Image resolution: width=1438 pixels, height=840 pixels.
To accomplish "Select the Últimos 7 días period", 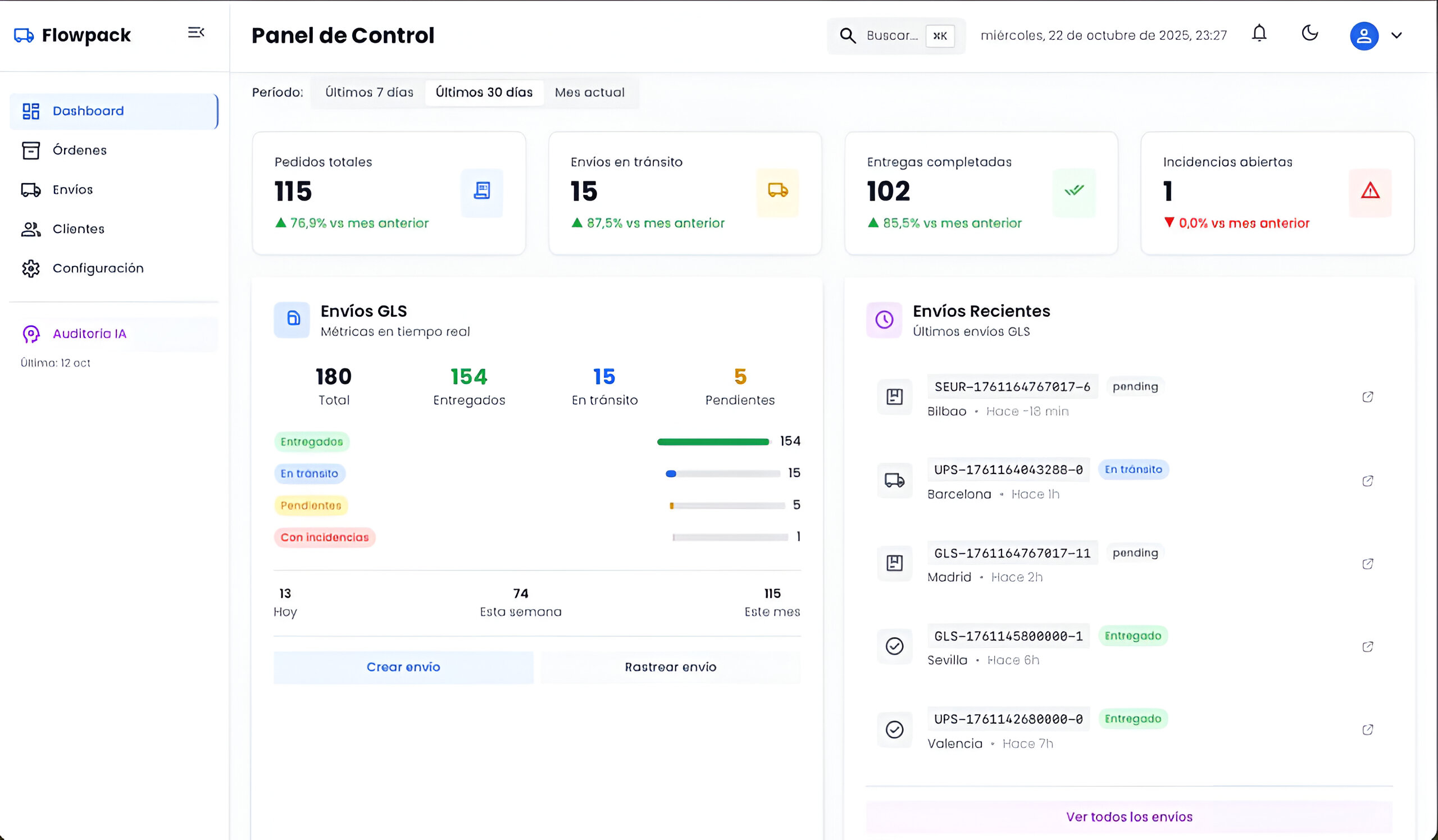I will pyautogui.click(x=369, y=93).
